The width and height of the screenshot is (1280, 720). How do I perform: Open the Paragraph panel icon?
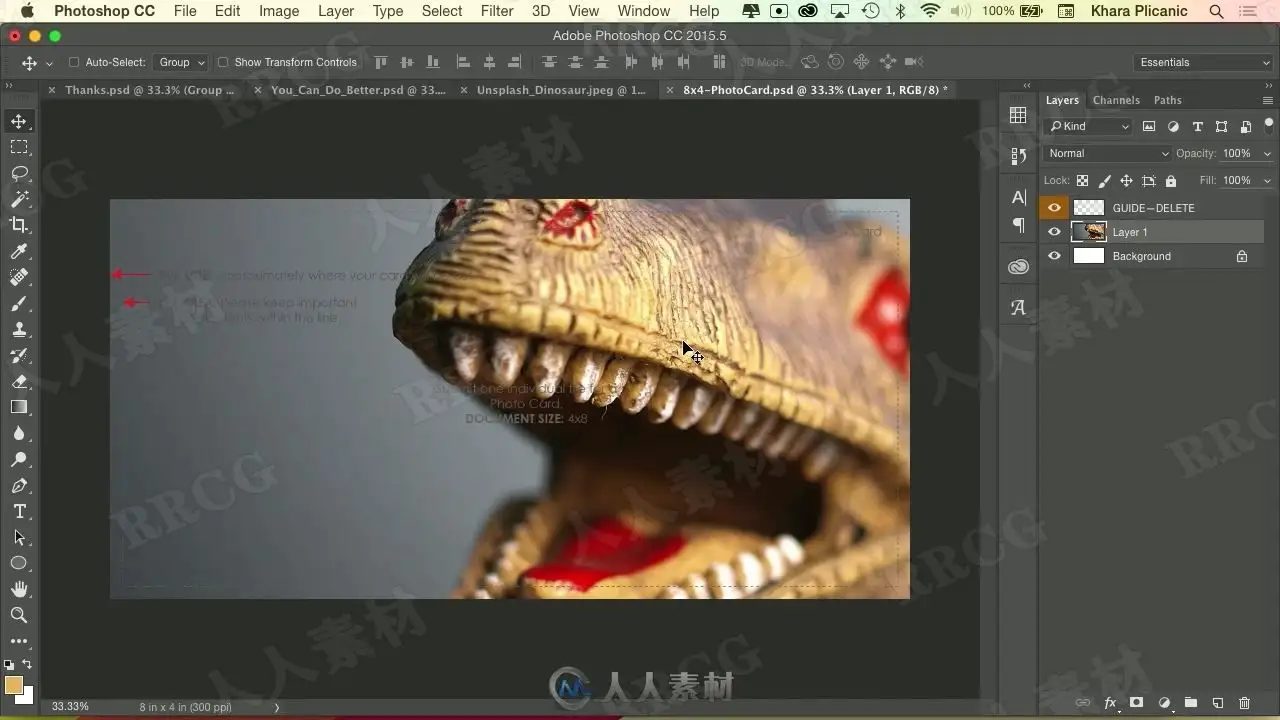1018,225
